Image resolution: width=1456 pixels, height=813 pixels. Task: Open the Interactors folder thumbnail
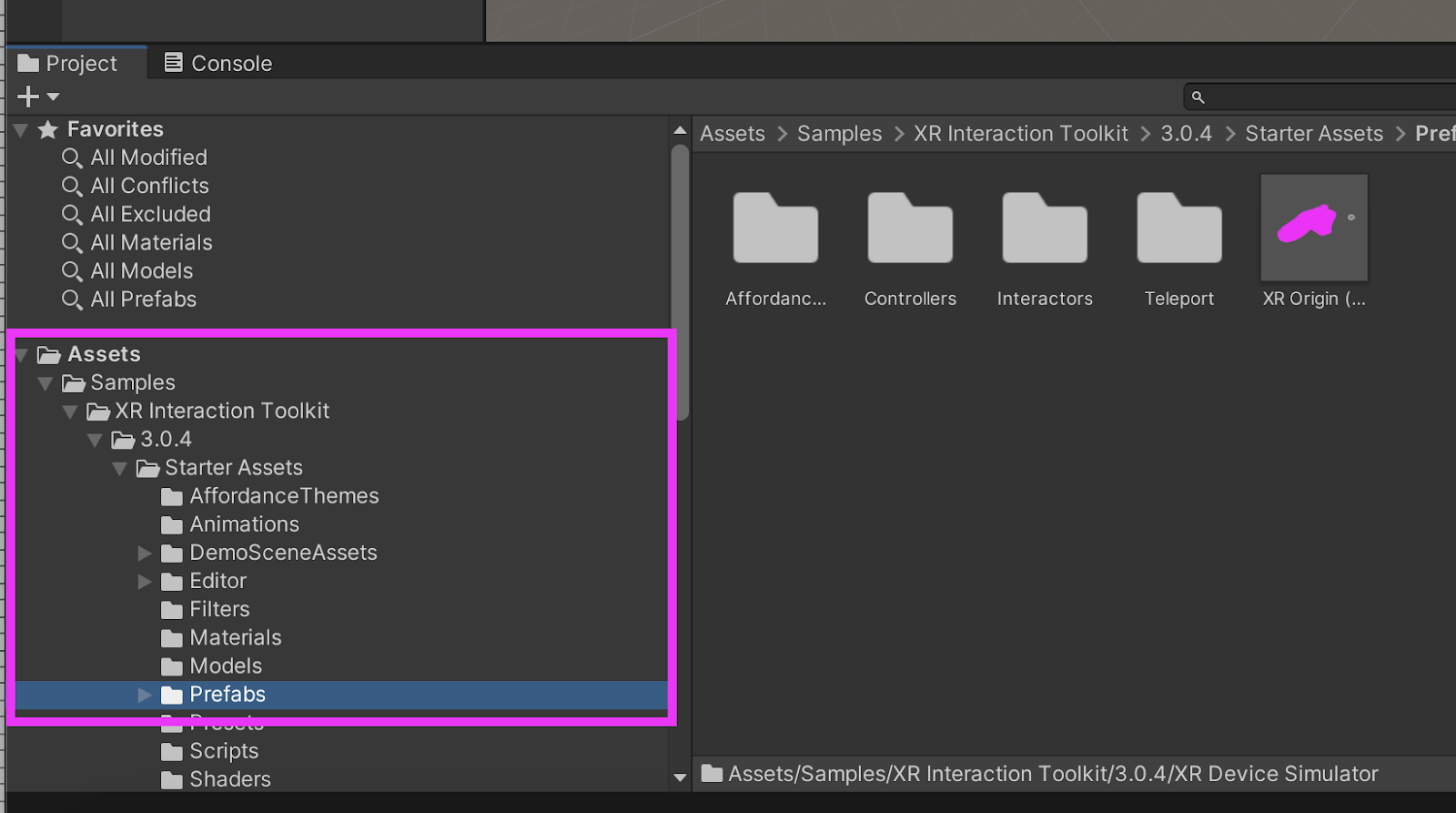[x=1045, y=228]
